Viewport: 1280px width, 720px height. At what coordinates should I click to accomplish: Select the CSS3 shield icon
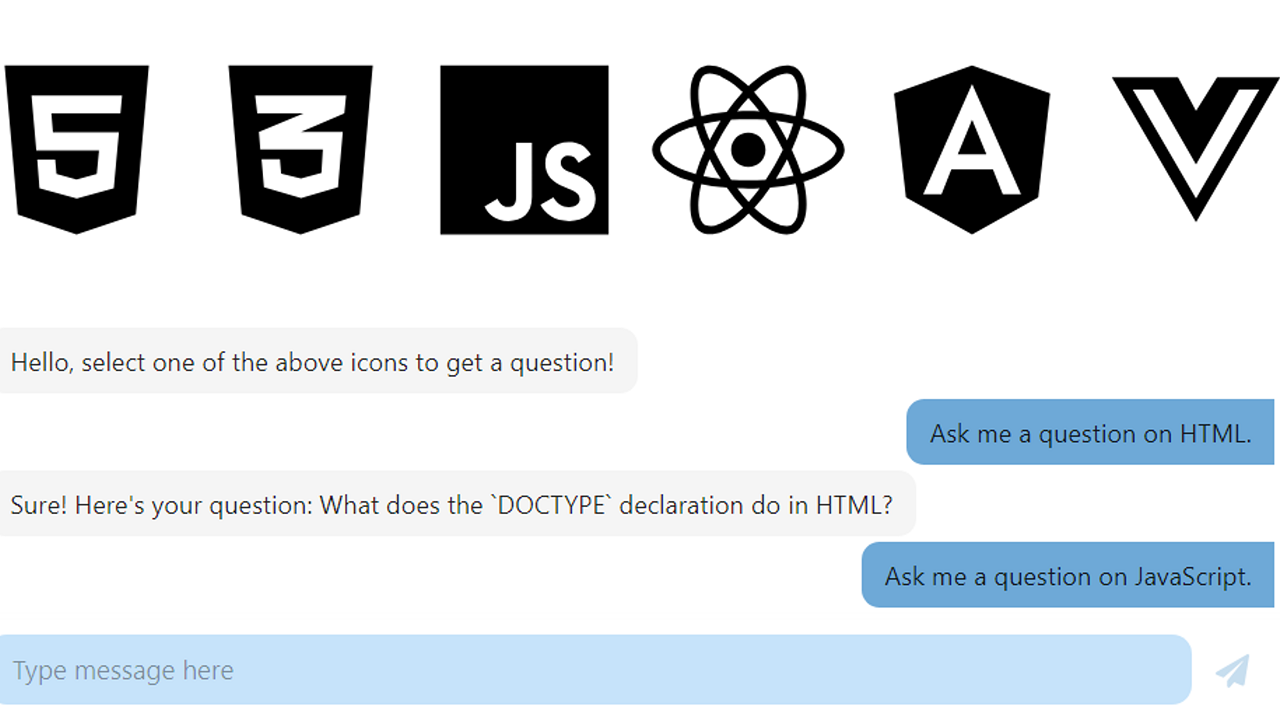click(300, 150)
